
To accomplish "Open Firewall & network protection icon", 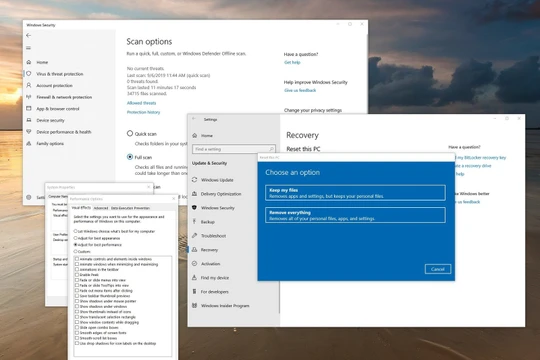I will pos(29,97).
